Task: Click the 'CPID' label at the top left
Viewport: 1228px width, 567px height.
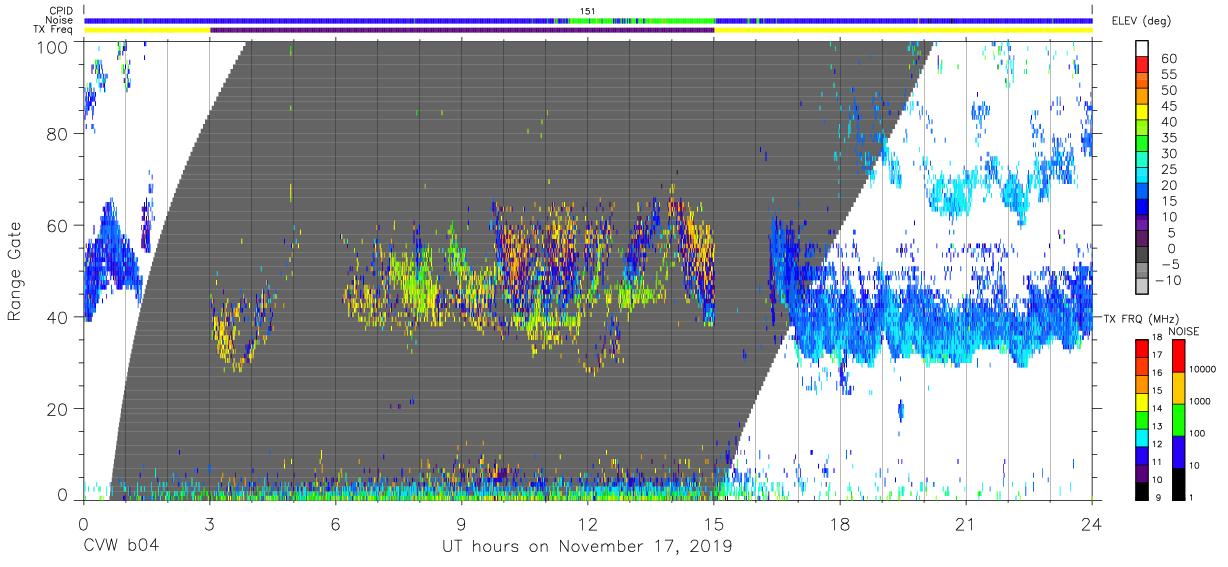Action: (61, 11)
